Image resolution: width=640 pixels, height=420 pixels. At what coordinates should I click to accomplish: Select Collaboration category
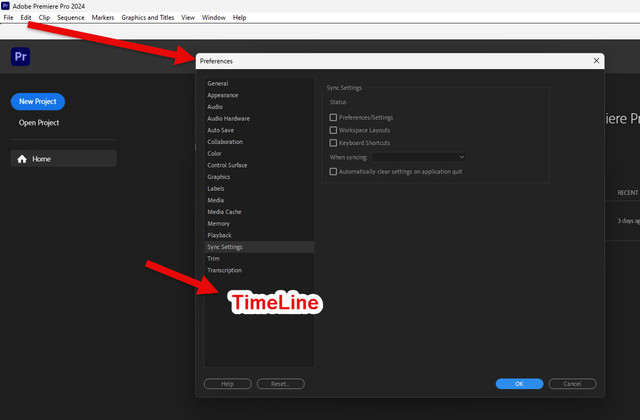[x=259, y=142]
